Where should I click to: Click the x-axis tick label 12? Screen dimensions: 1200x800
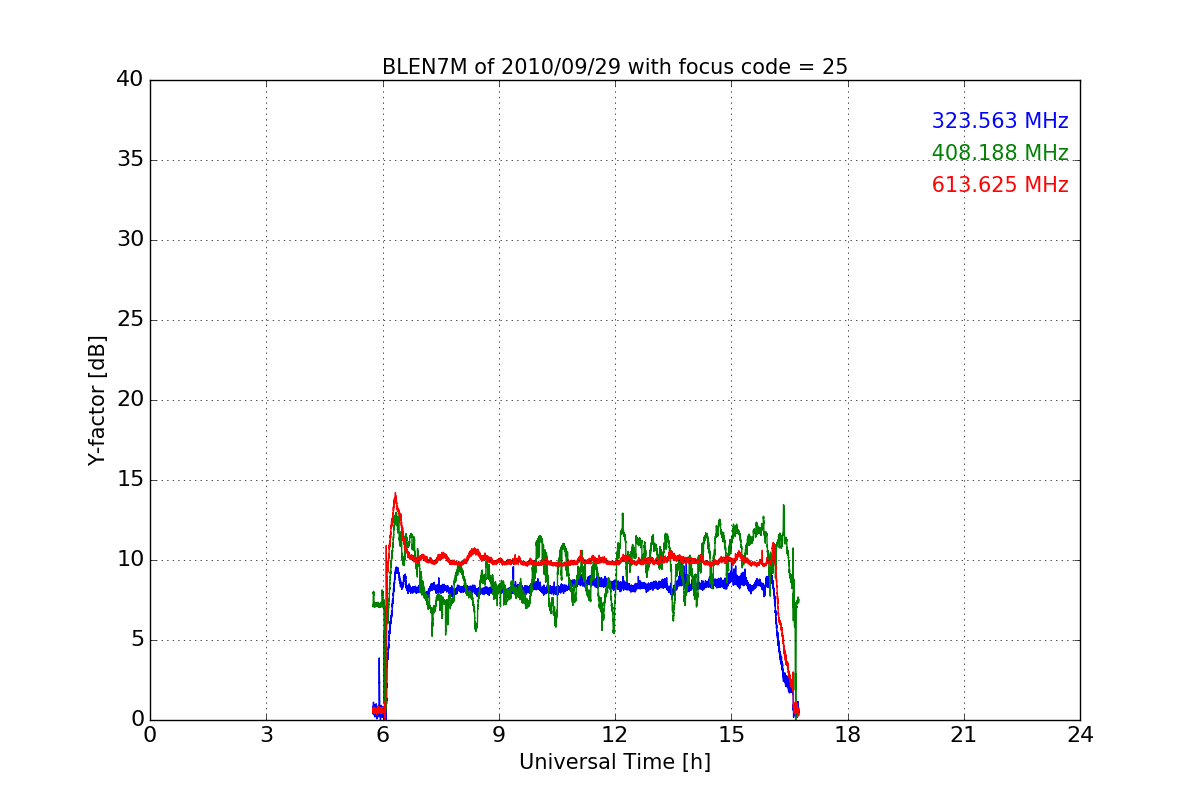pos(615,735)
